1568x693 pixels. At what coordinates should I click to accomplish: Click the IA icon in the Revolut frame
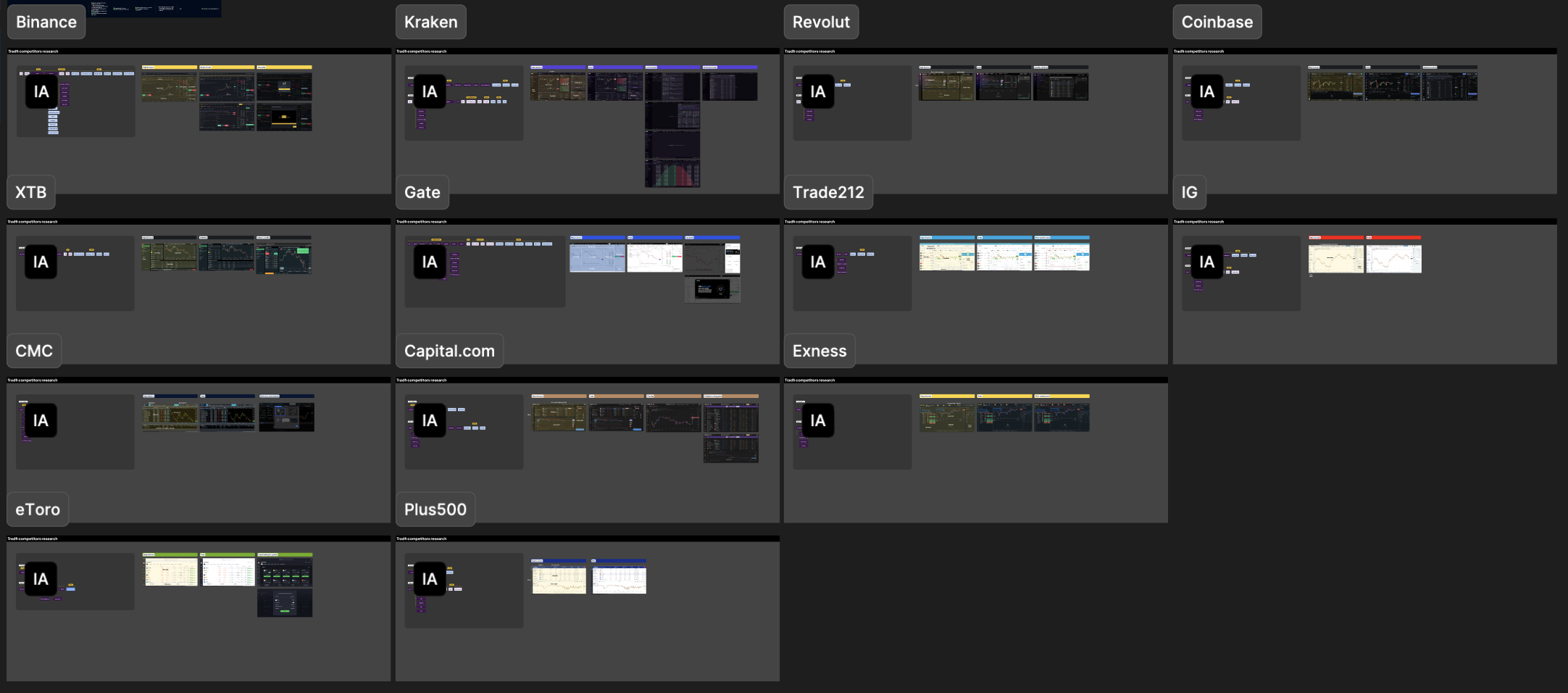pos(818,91)
